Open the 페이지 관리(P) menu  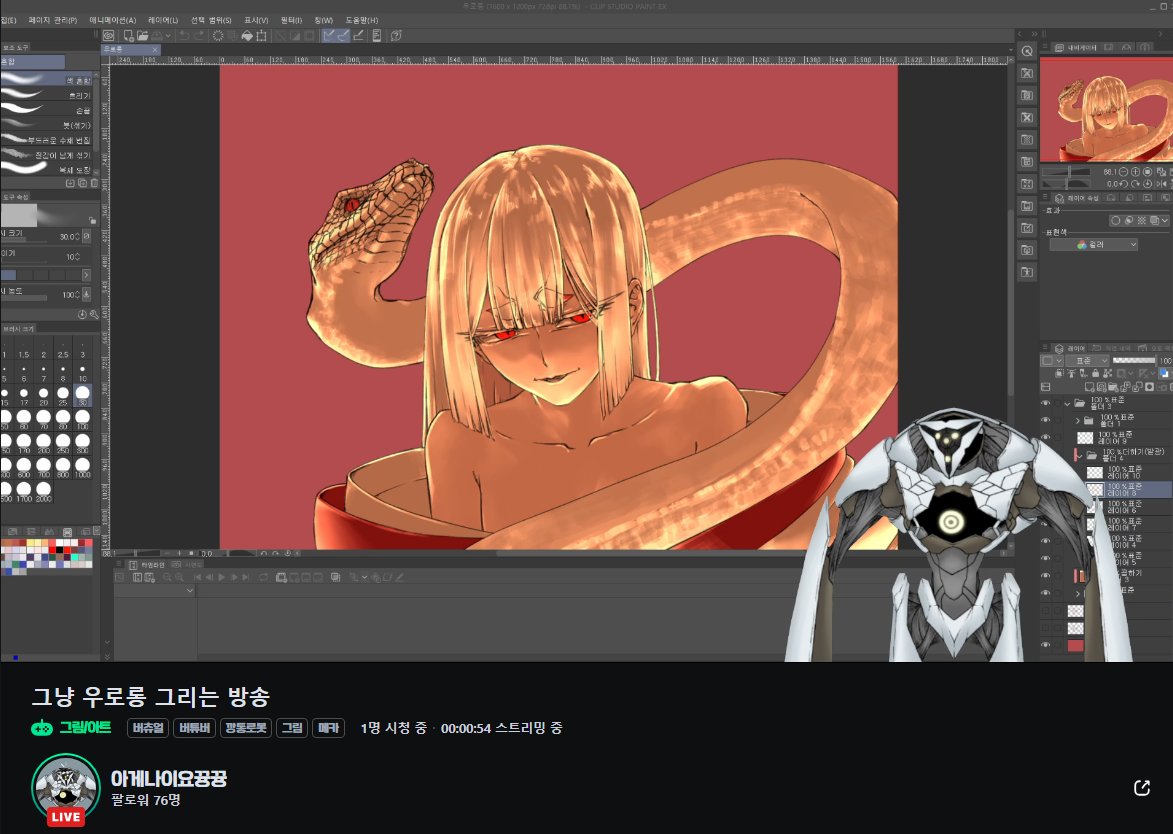click(x=52, y=20)
